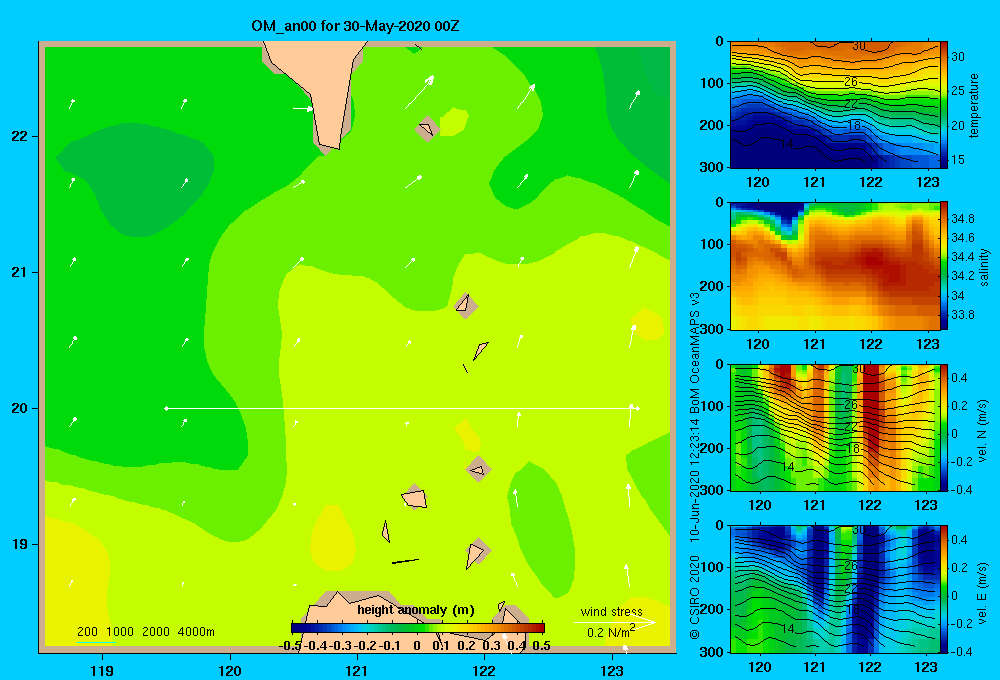Click '0.2' on the vel. E scale
The width and height of the screenshot is (1000, 680).
(x=959, y=568)
